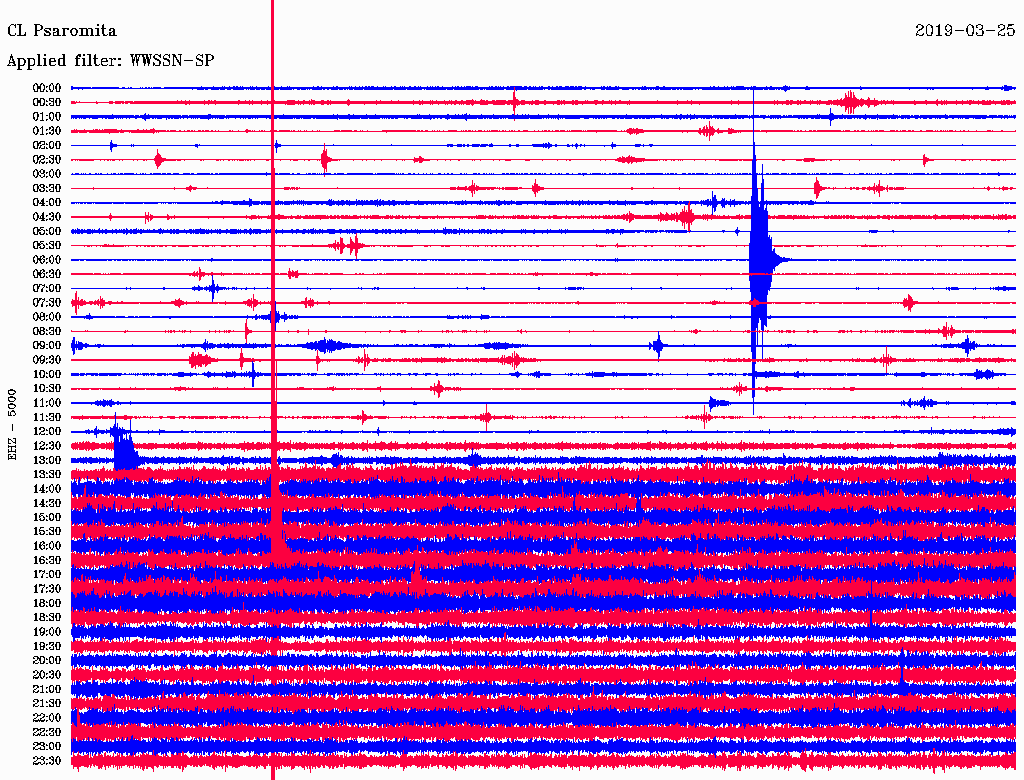Select the 06:00 time label
Viewport: 1024px width, 780px height.
pyautogui.click(x=47, y=260)
